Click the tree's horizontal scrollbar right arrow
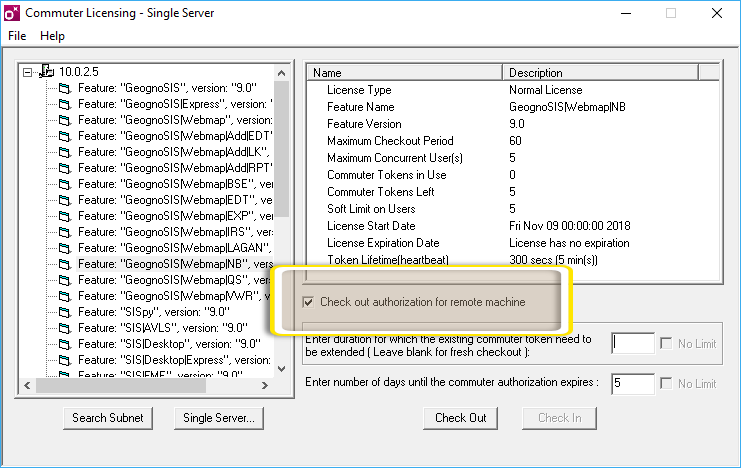This screenshot has width=741, height=468. [x=265, y=385]
